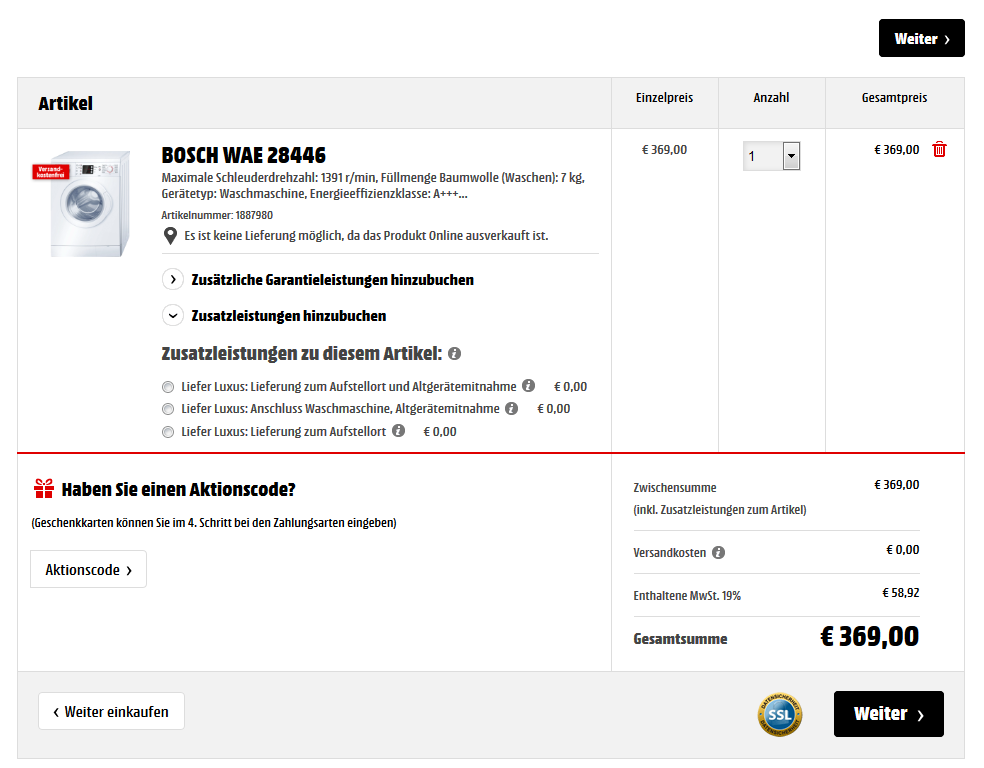Viewport: 984px width, 768px height.
Task: Open the Versandkosten info icon
Action: point(718,552)
